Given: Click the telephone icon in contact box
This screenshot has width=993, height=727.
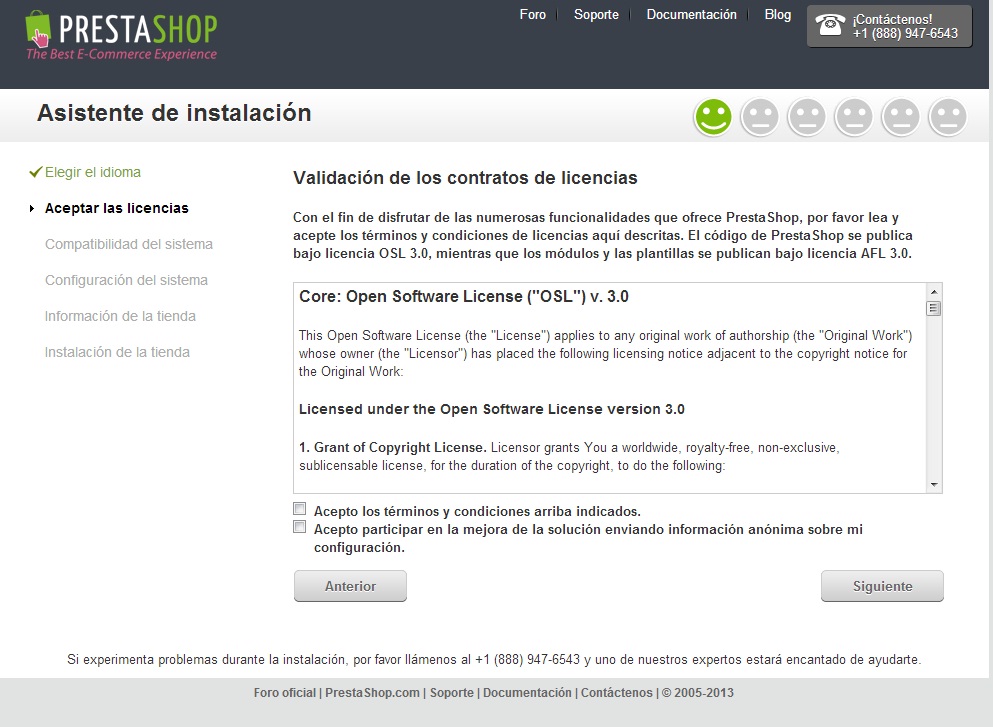Looking at the screenshot, I should click(x=829, y=25).
